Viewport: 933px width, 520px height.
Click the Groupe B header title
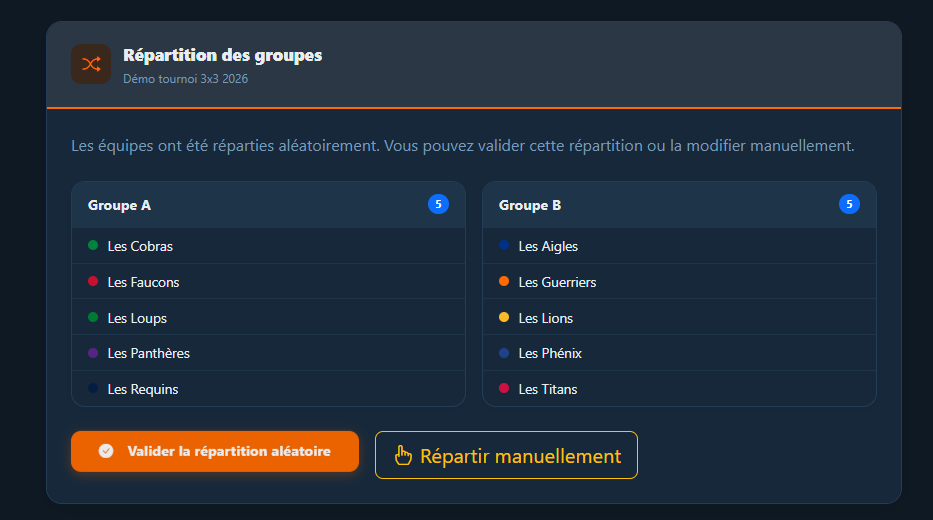point(530,205)
